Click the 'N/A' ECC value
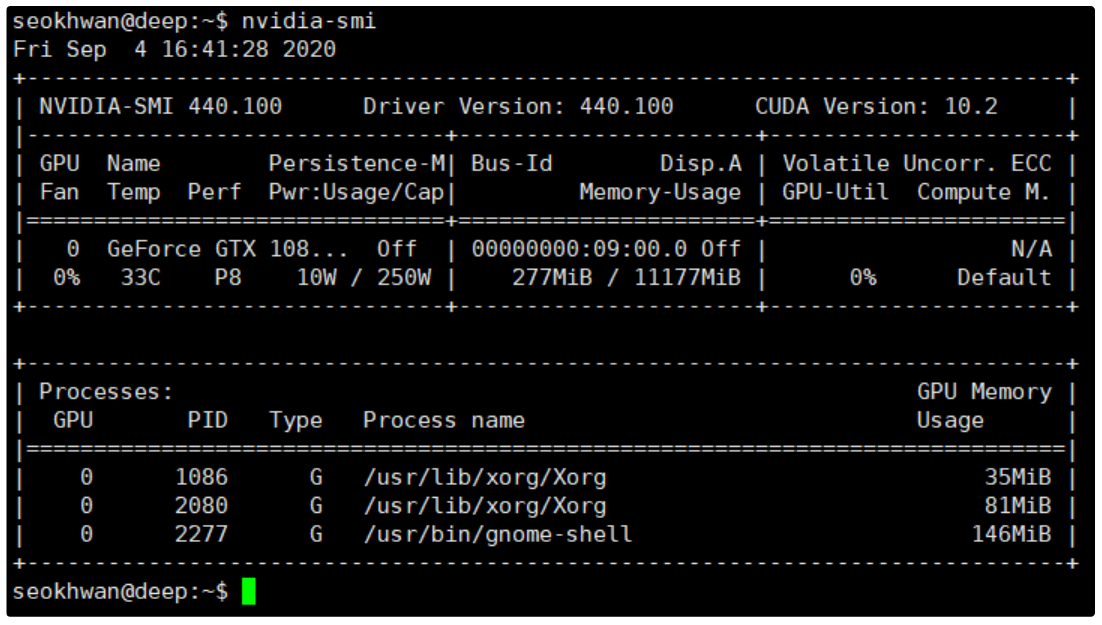This screenshot has width=1102, height=625. coord(1032,249)
